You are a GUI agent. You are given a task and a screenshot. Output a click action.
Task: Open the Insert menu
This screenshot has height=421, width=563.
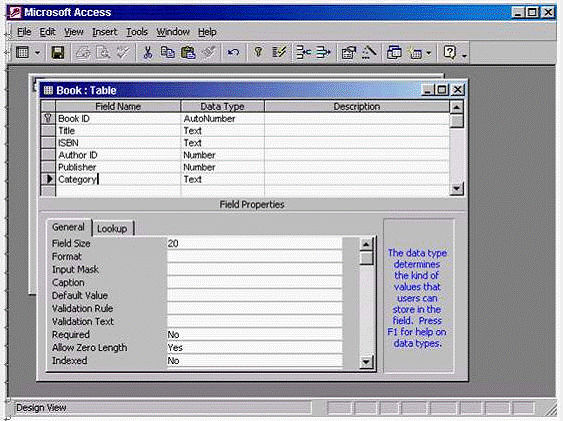104,32
